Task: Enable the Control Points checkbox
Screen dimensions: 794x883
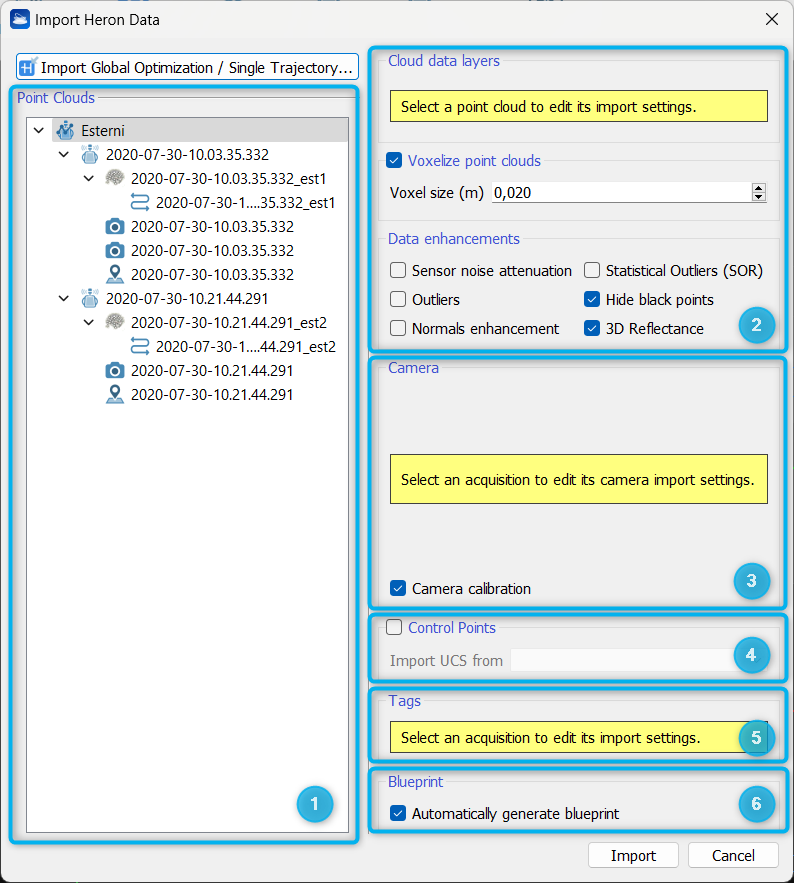Action: 394,628
